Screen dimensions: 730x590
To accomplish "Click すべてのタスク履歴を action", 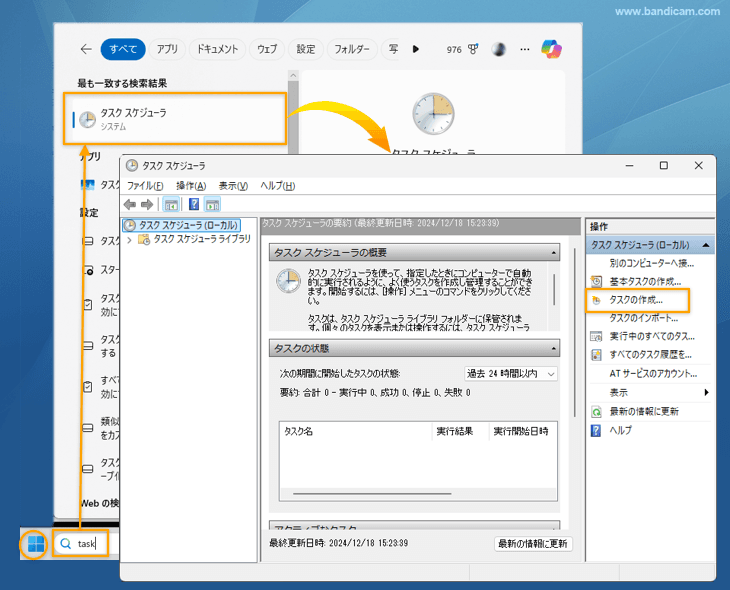I will pyautogui.click(x=650, y=355).
